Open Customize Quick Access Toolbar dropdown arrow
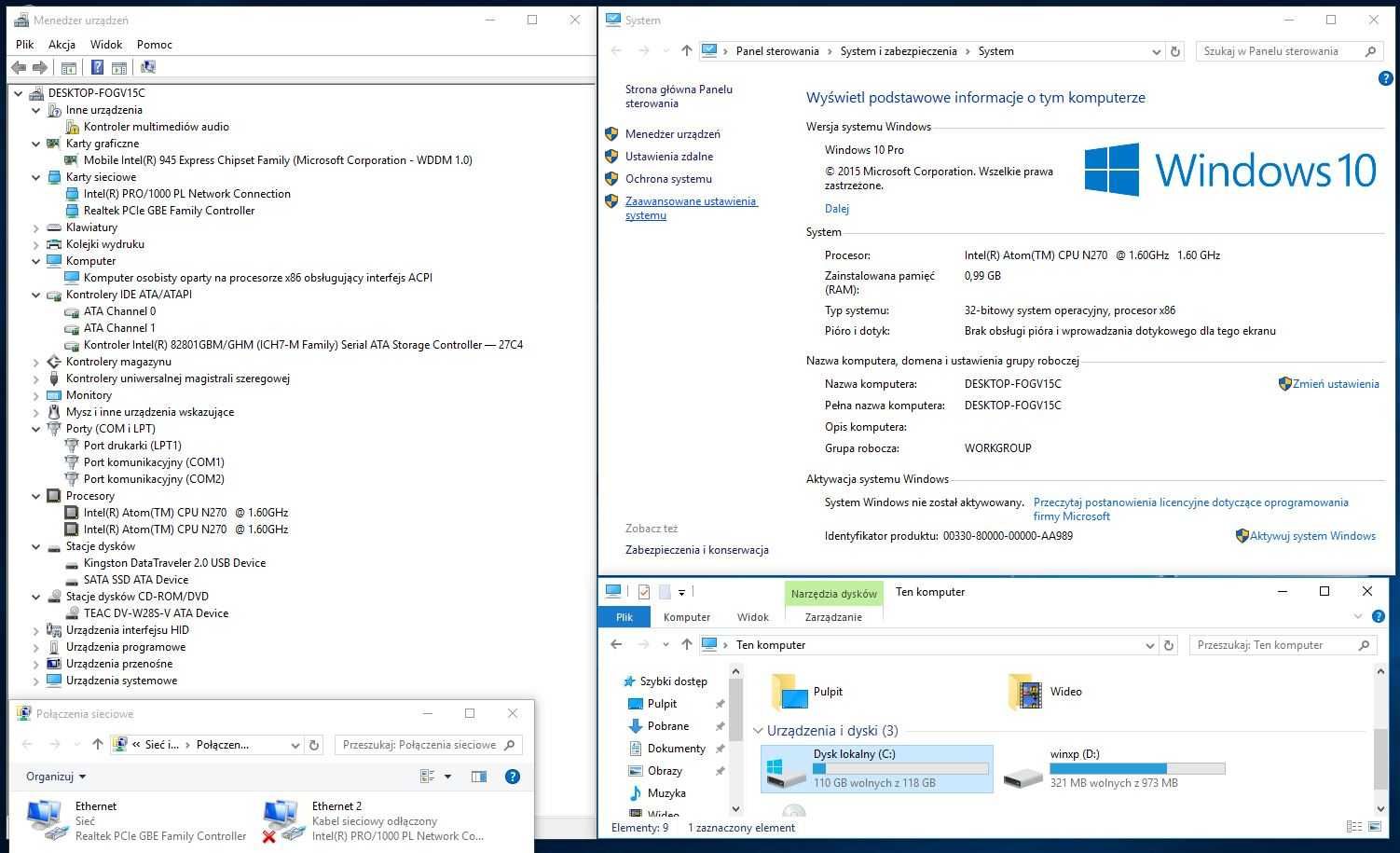Viewport: 1400px width, 853px height. [x=681, y=592]
